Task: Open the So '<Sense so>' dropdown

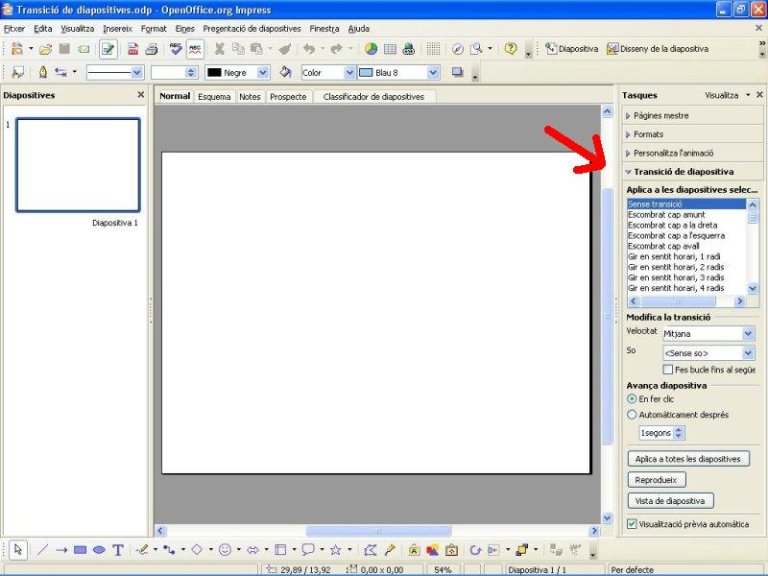Action: [748, 353]
